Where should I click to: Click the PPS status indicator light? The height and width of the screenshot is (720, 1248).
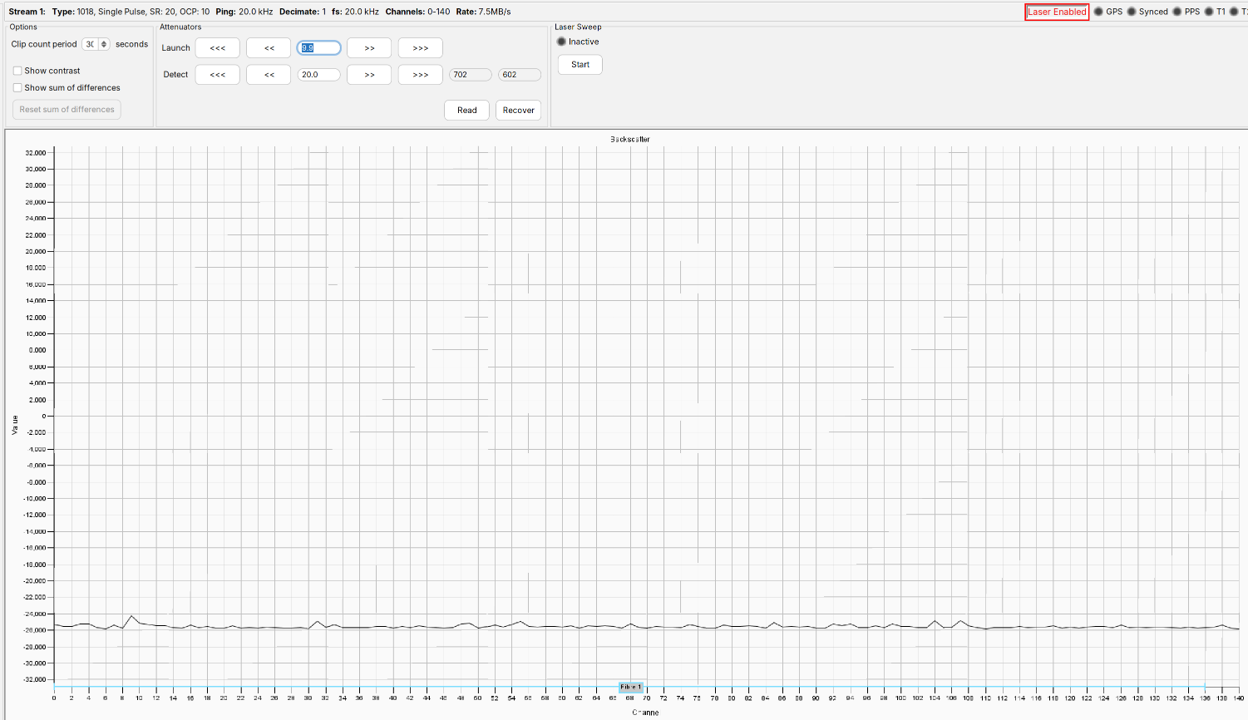point(1177,12)
